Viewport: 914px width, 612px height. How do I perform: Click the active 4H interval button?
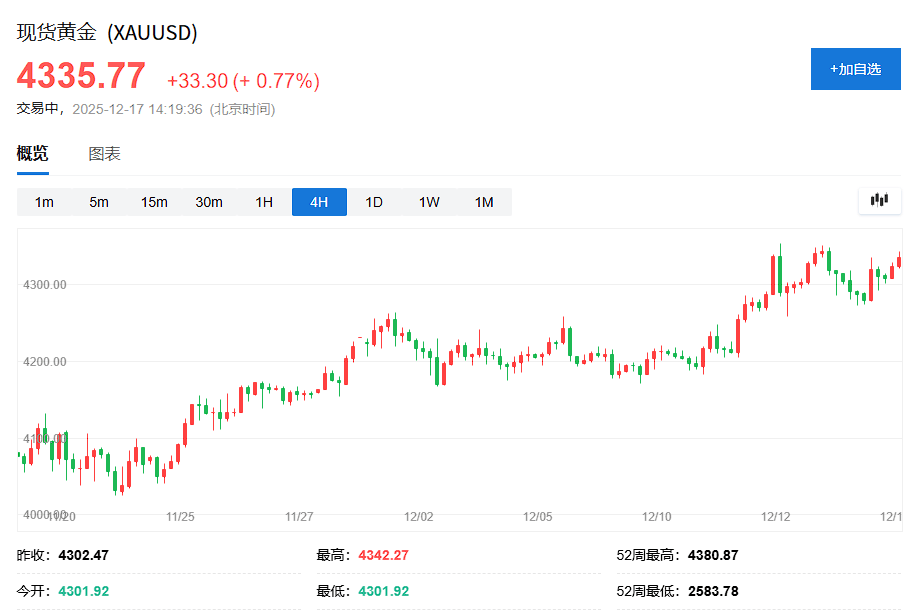coord(319,202)
